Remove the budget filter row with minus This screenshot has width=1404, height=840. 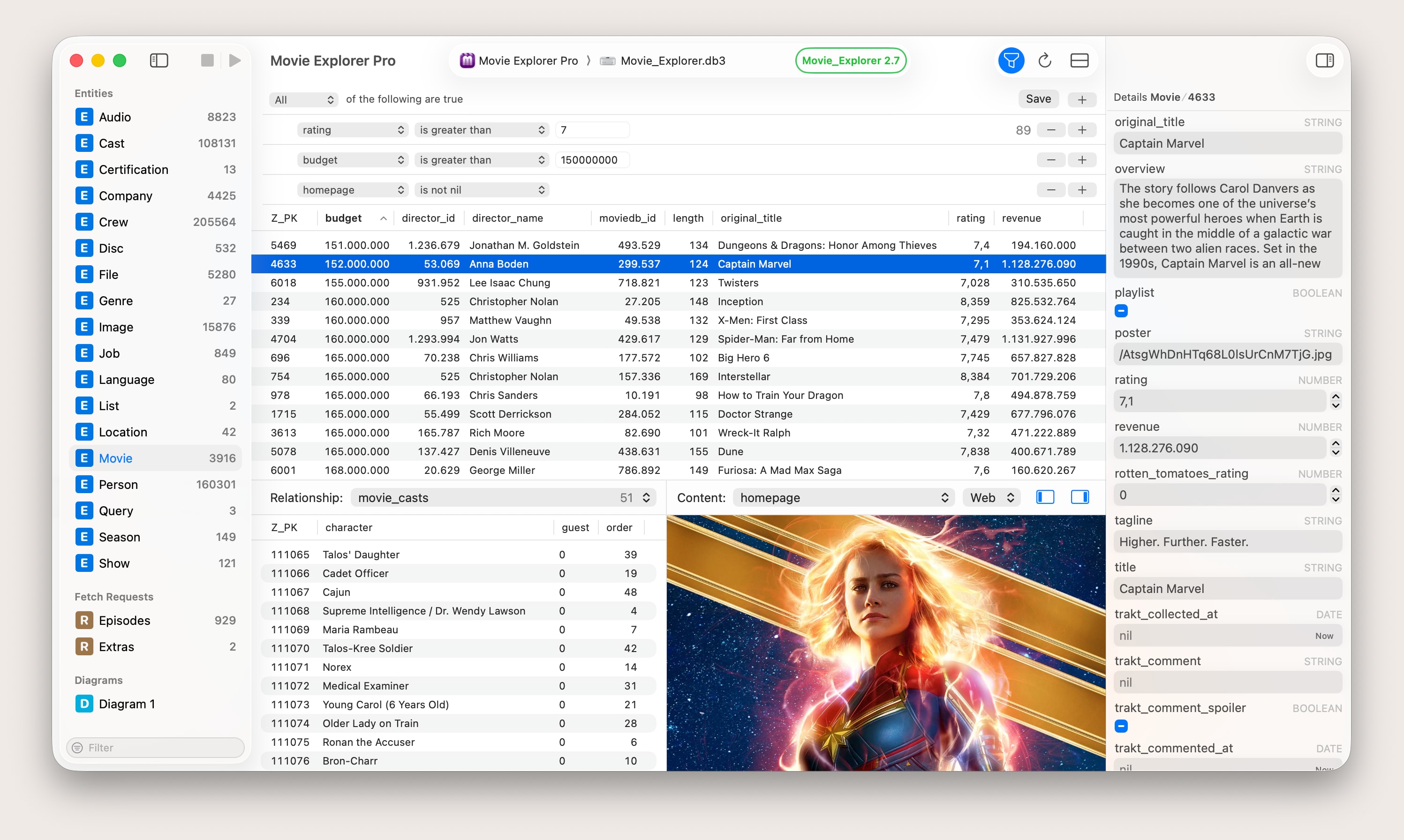point(1051,160)
